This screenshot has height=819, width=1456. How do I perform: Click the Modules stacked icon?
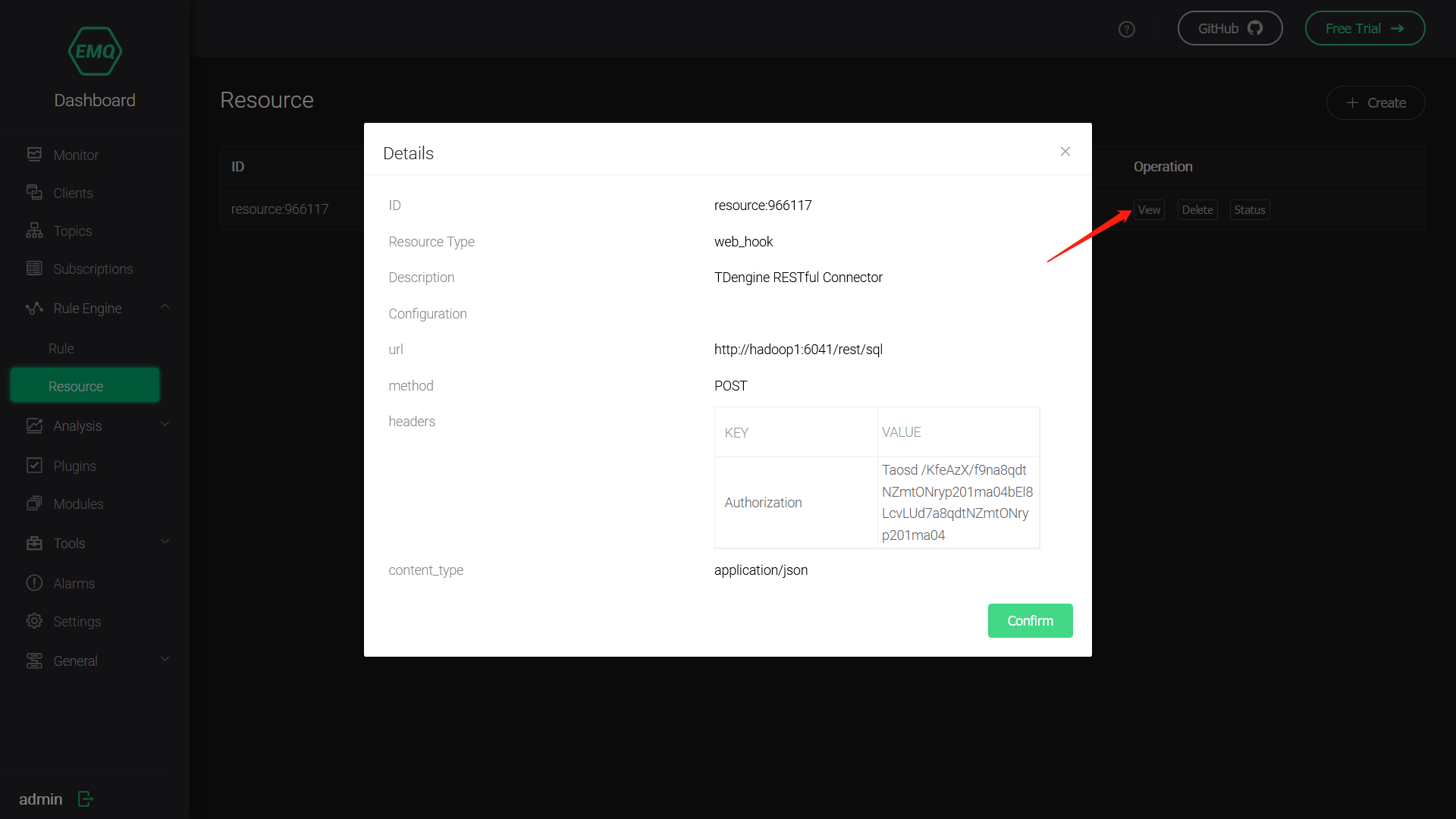[34, 504]
